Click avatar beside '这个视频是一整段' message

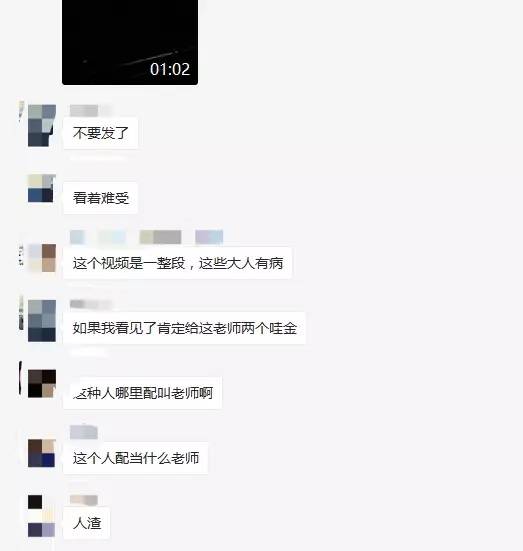pyautogui.click(x=42, y=258)
